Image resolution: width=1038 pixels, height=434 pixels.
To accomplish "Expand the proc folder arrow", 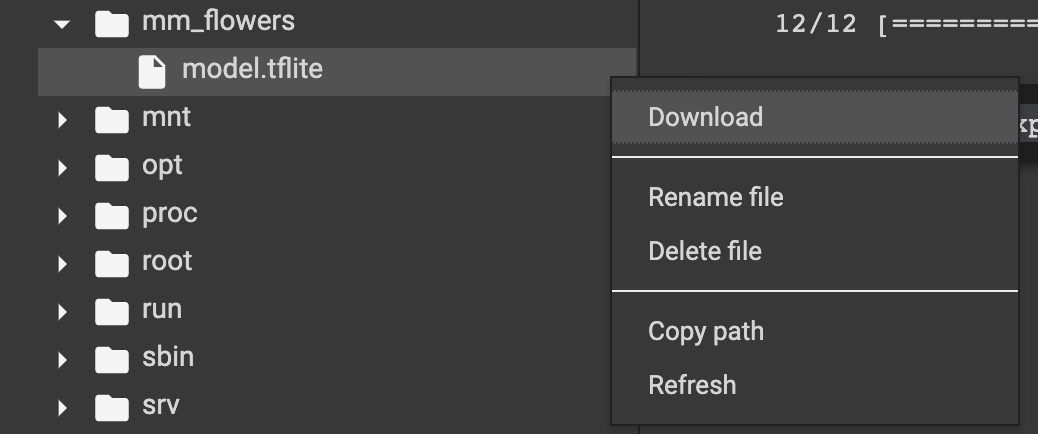I will 63,215.
